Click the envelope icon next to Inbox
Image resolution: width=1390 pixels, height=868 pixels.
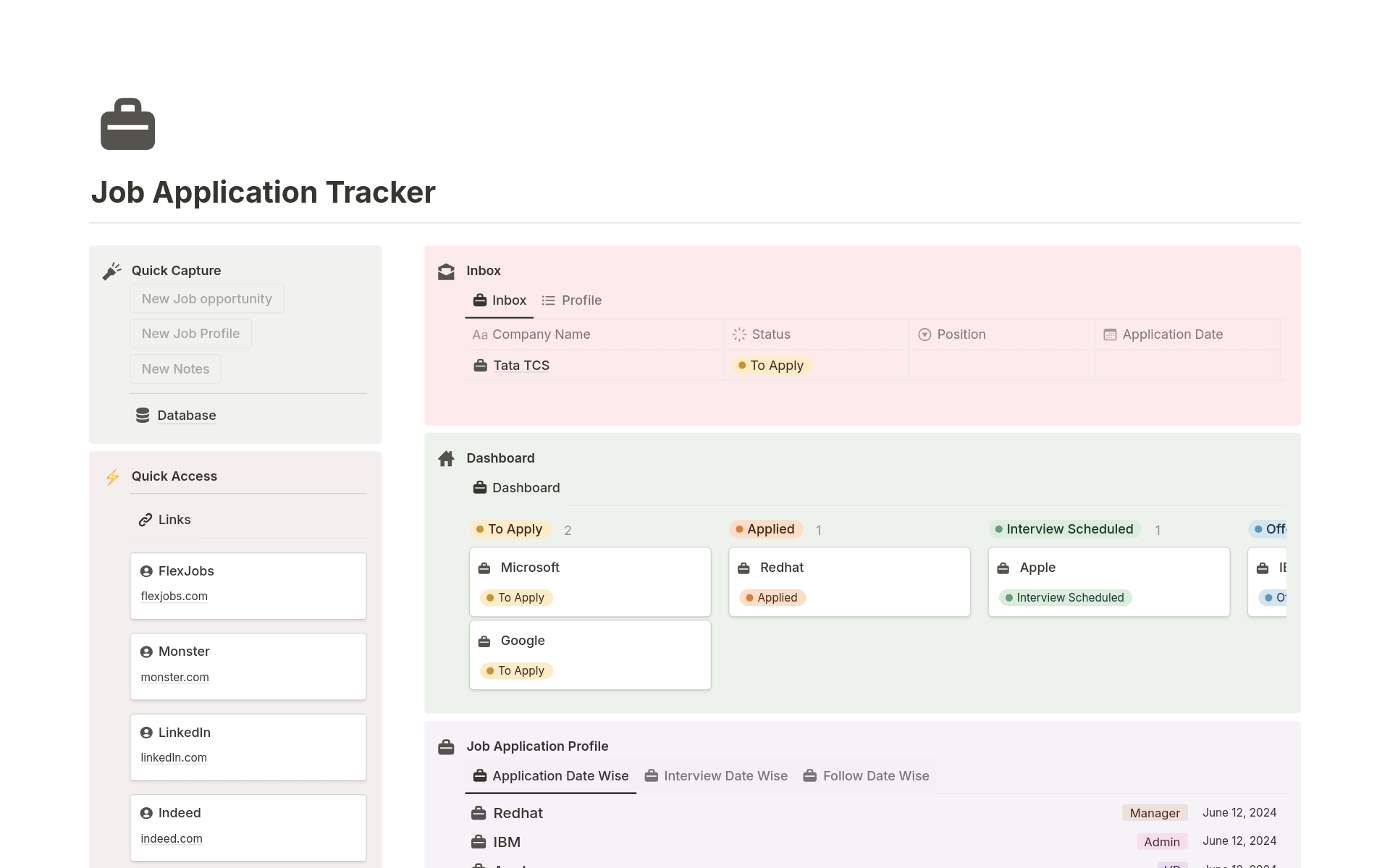(446, 271)
